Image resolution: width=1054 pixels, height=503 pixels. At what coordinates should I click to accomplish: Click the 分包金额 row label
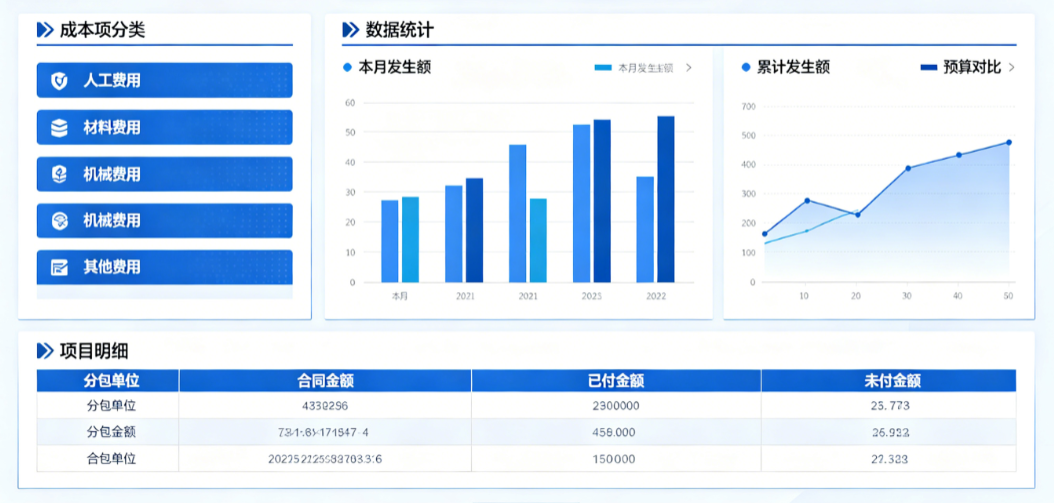[112, 432]
